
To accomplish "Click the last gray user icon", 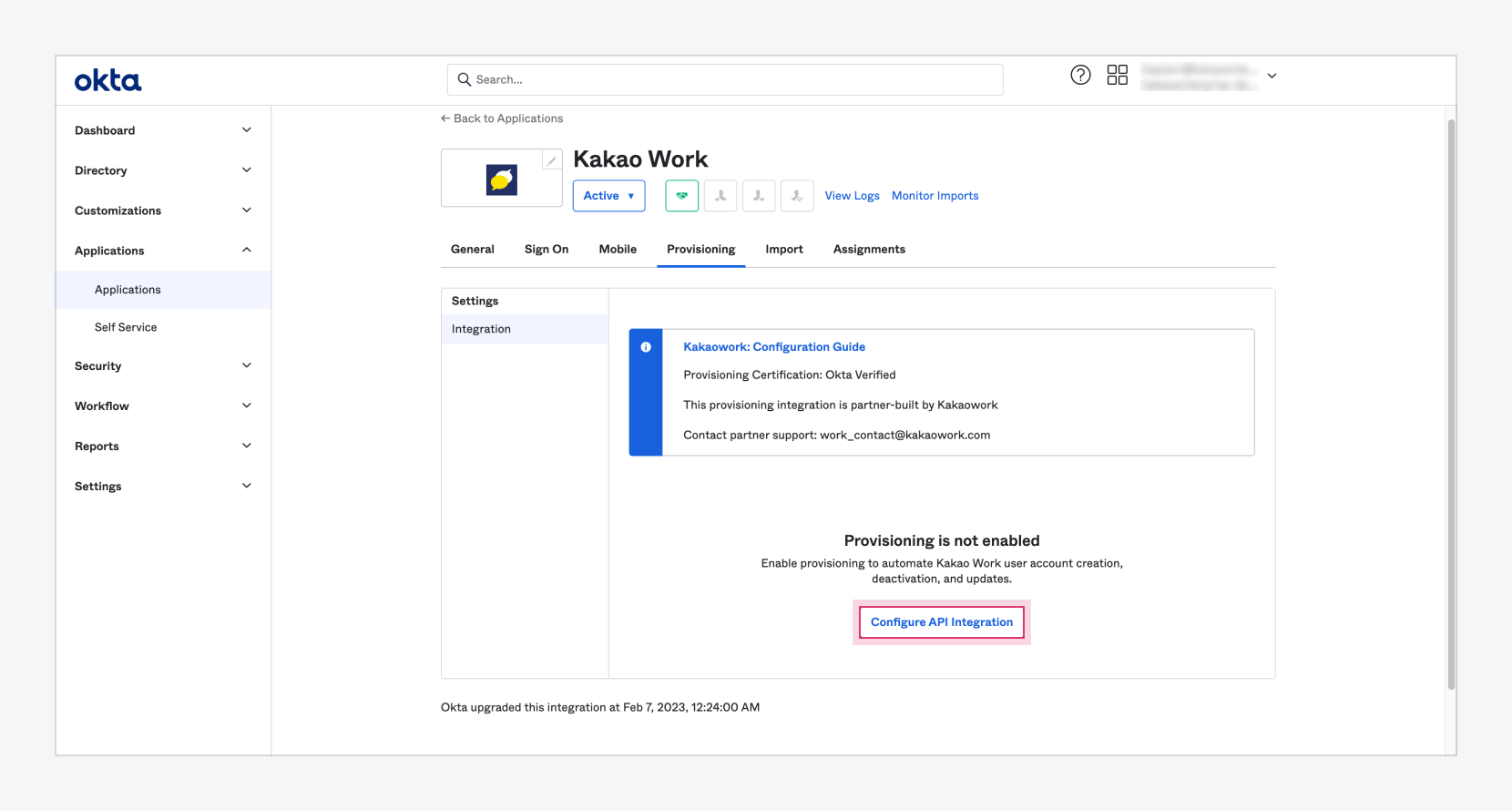I will click(x=797, y=196).
